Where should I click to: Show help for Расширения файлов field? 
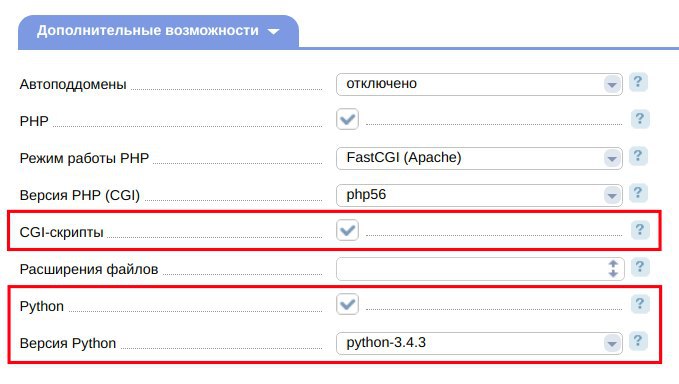click(640, 267)
